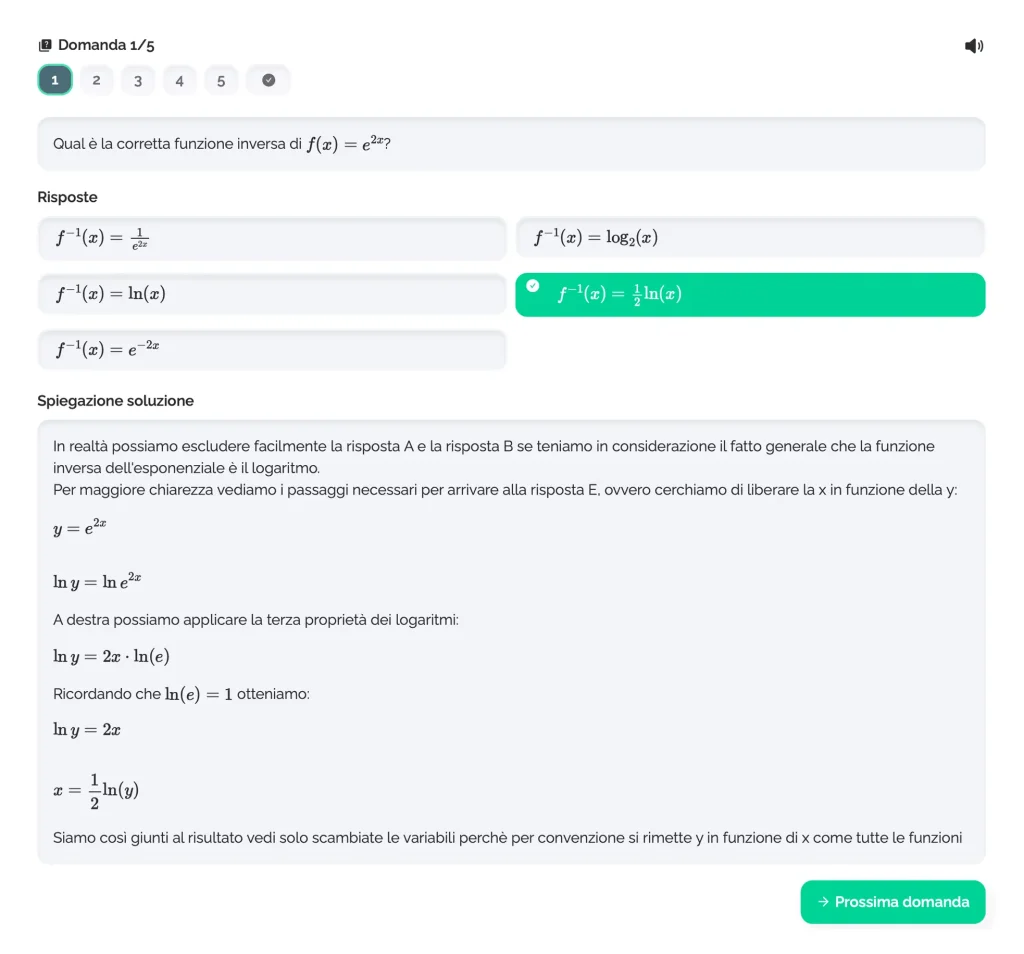Image resolution: width=1024 pixels, height=954 pixels.
Task: Click the checkmark completion step icon
Action: click(x=268, y=80)
